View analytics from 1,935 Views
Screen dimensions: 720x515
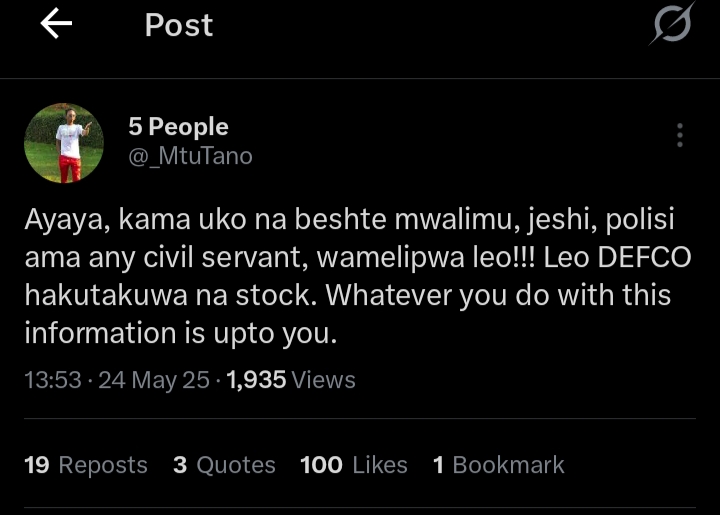291,380
